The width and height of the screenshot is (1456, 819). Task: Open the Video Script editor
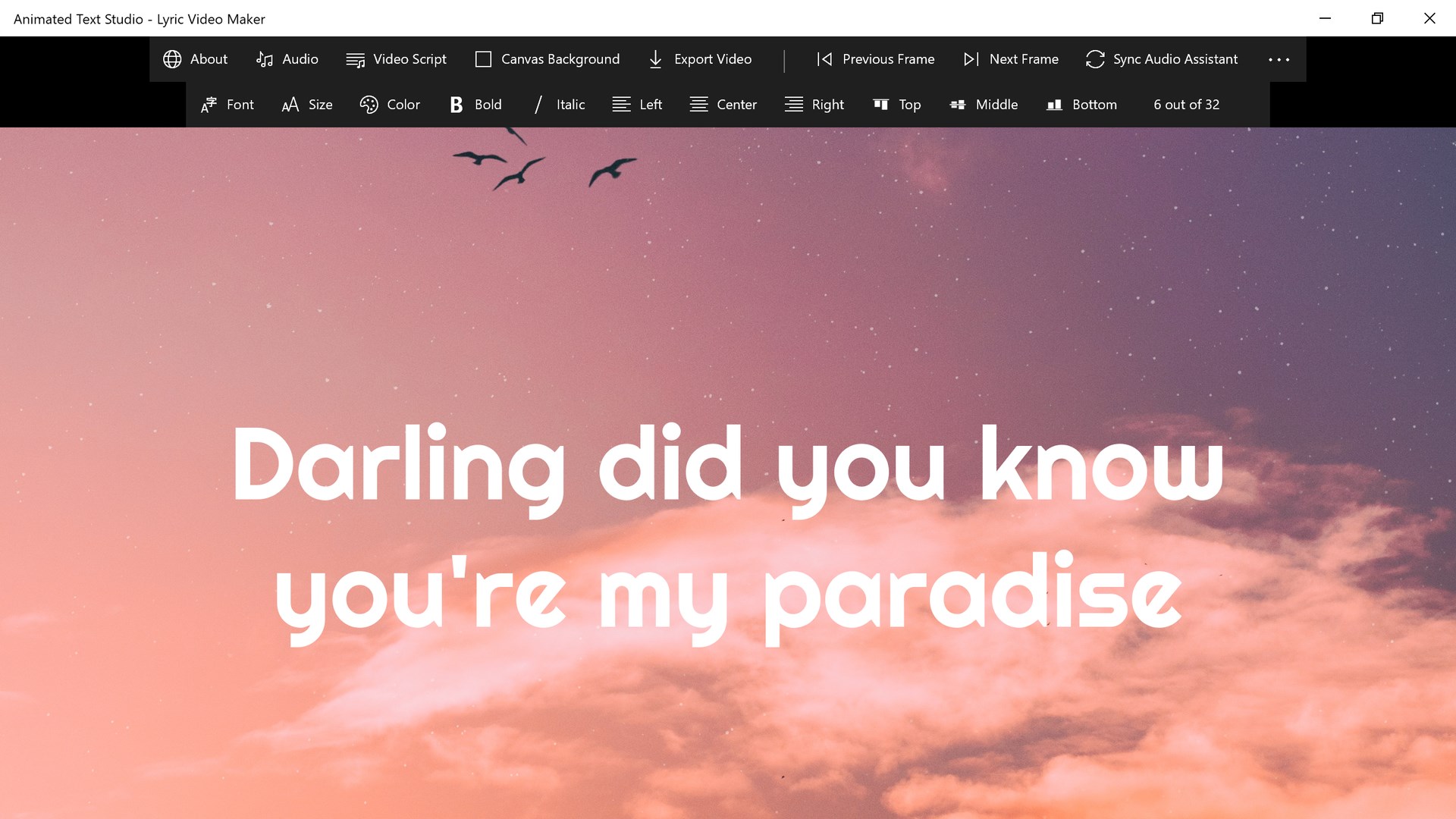(396, 59)
